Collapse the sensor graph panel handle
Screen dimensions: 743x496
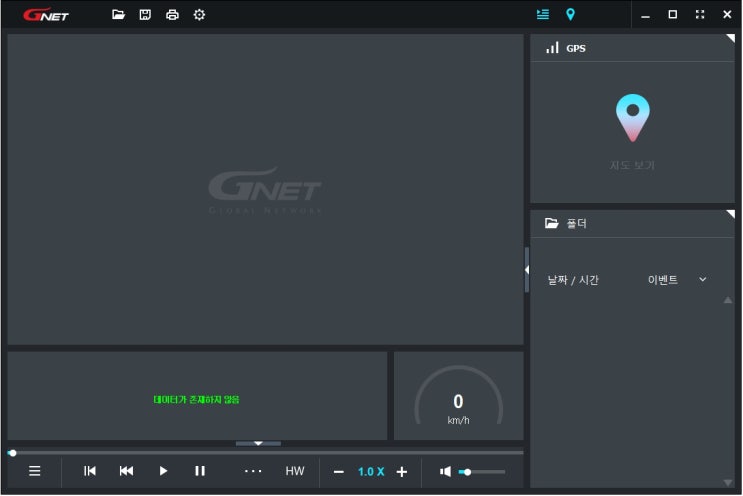pyautogui.click(x=258, y=443)
